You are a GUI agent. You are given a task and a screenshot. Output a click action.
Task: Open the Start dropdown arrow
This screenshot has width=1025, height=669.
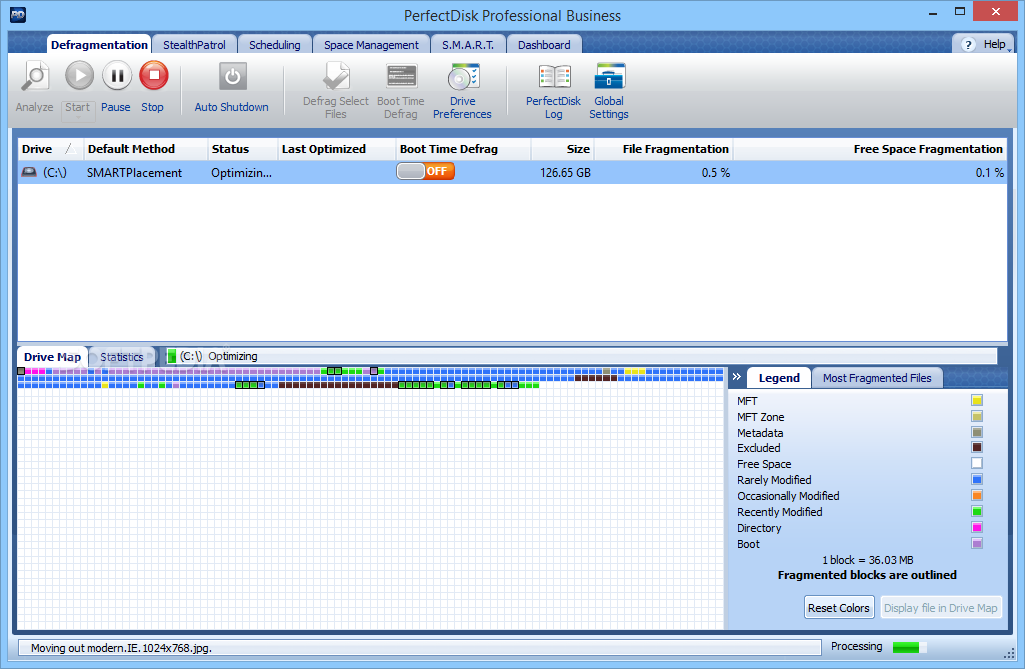[x=78, y=118]
